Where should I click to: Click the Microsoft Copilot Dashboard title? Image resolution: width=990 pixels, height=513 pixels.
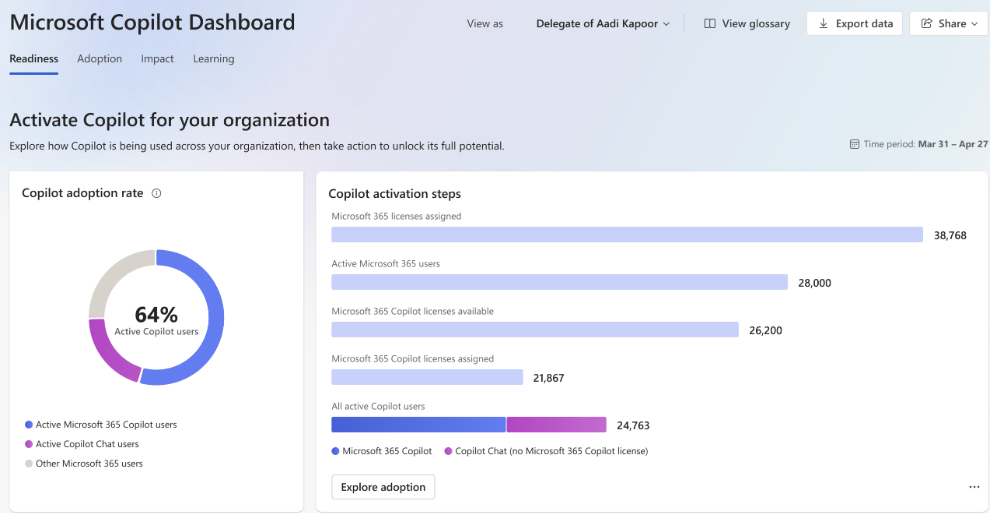tap(152, 23)
